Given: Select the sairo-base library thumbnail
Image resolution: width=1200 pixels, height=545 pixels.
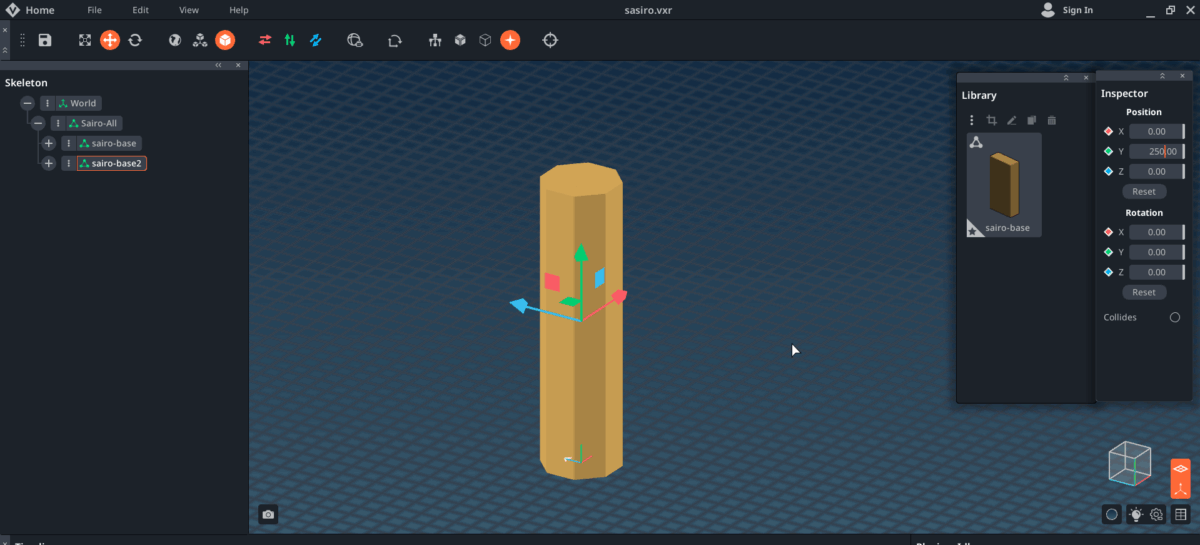Looking at the screenshot, I should [1003, 184].
